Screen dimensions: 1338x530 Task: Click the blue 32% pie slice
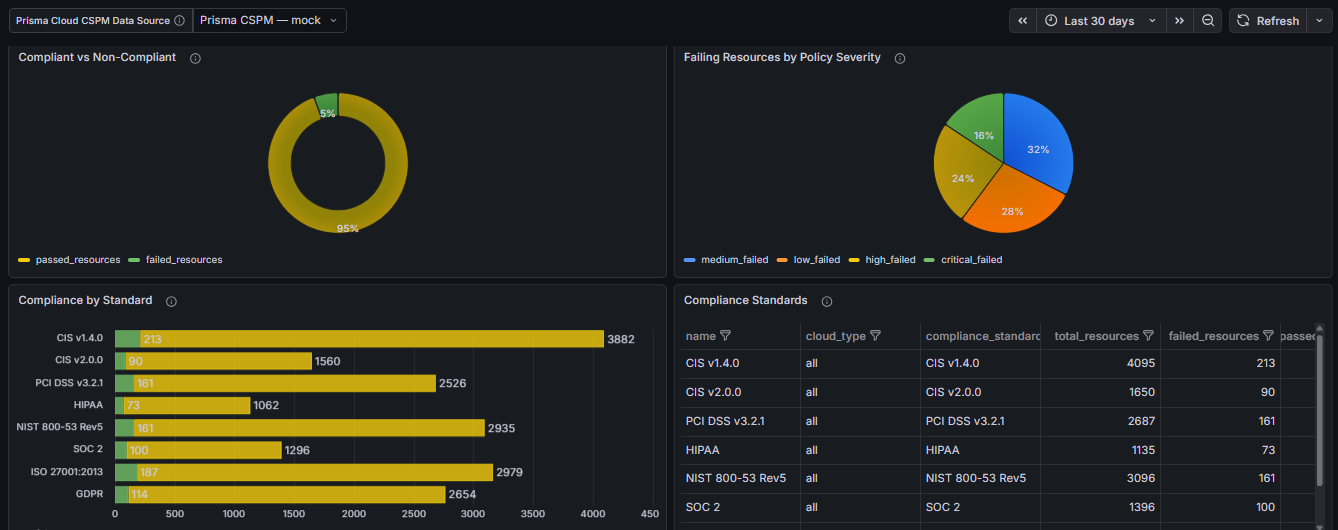[x=1040, y=145]
